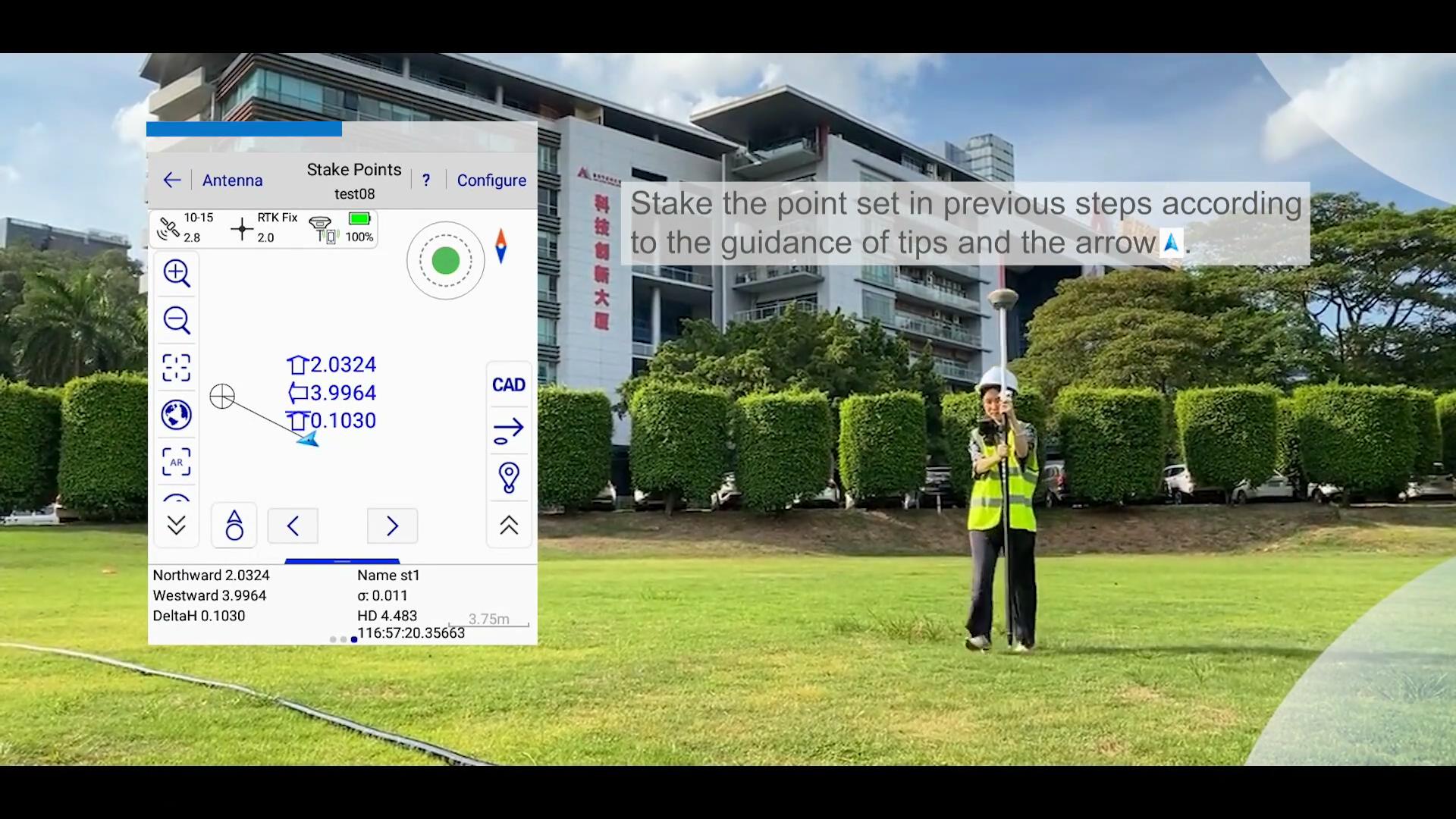
Task: Tap the blue current position arrow
Action: (308, 439)
